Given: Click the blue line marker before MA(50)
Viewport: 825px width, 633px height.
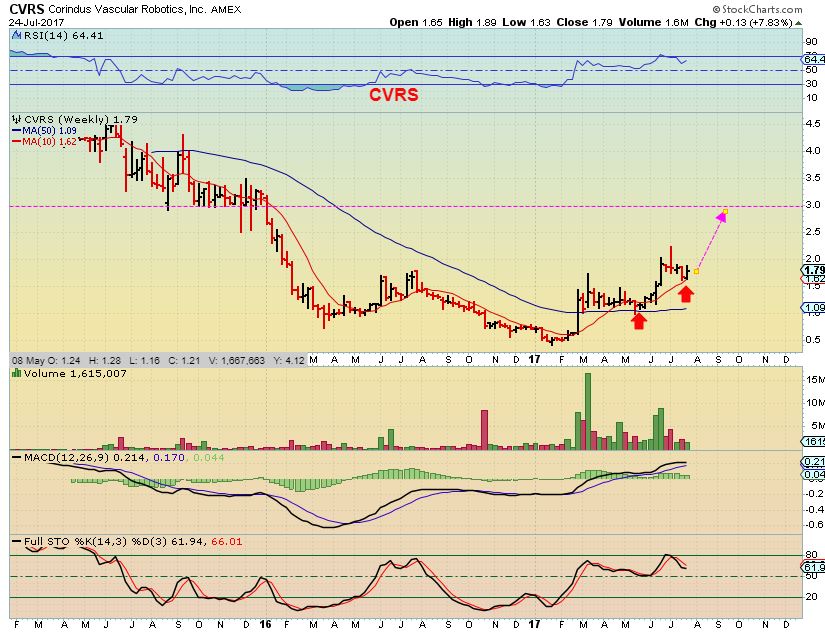Looking at the screenshot, I should [16, 130].
